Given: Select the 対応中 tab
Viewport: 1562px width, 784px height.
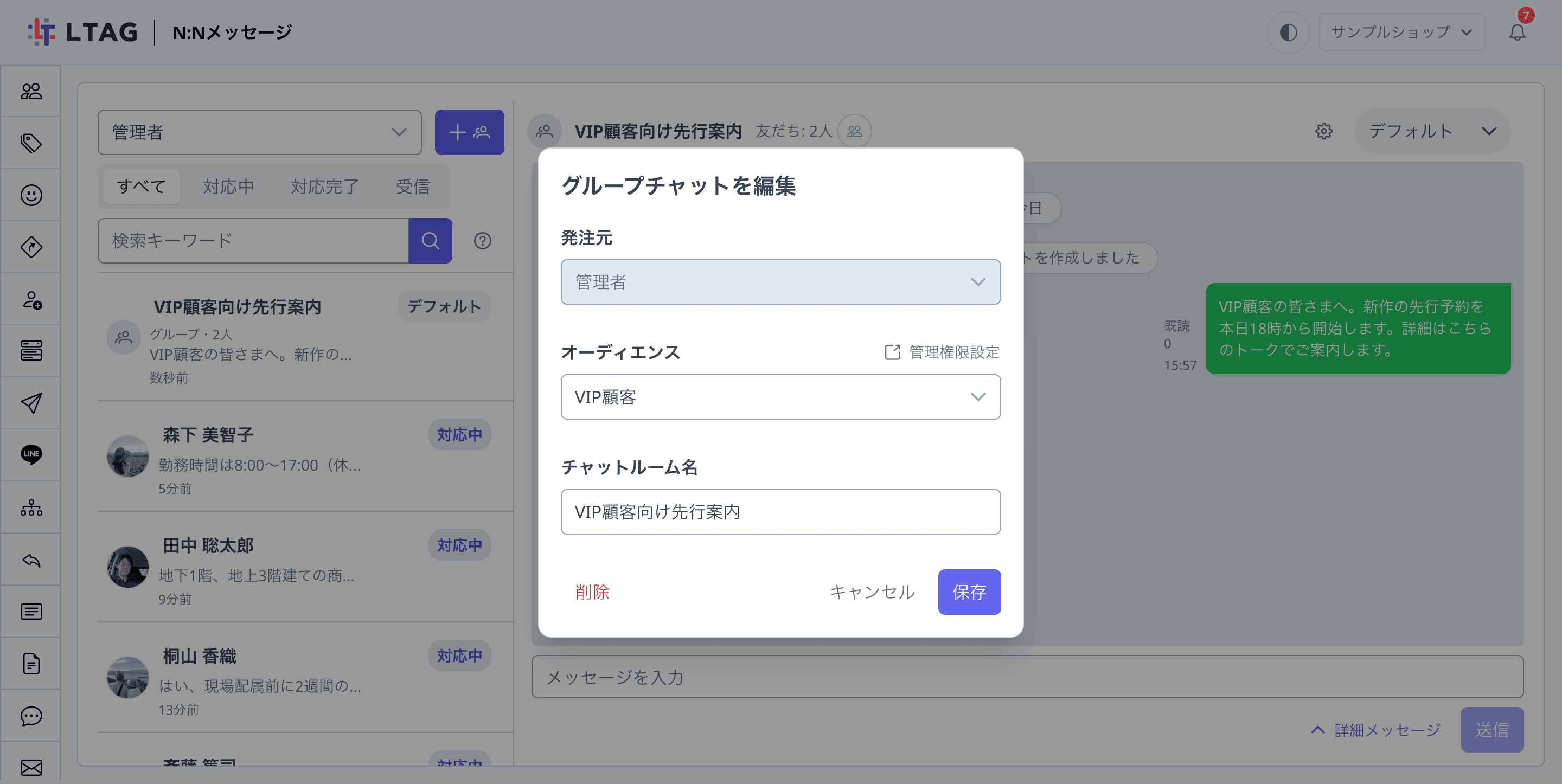Looking at the screenshot, I should (x=228, y=186).
